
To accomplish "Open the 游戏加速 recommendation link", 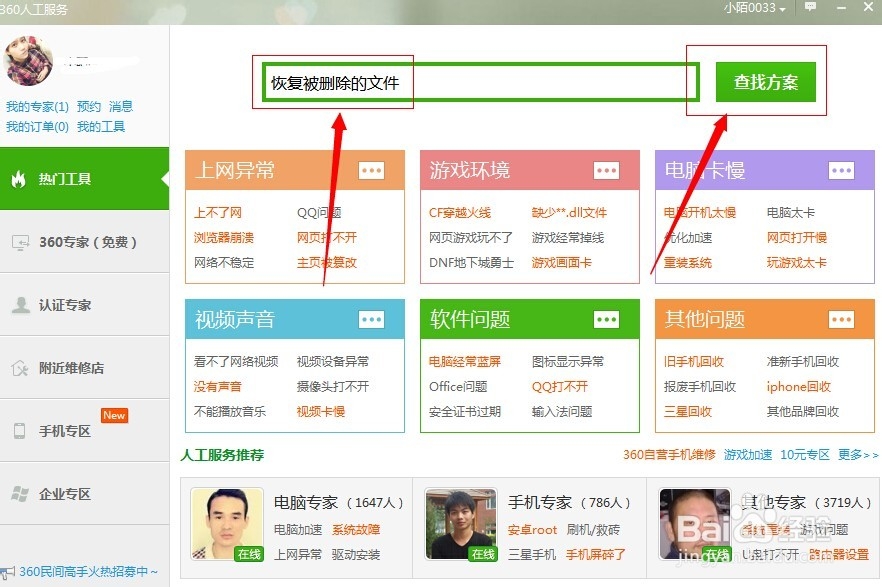I will tap(748, 454).
